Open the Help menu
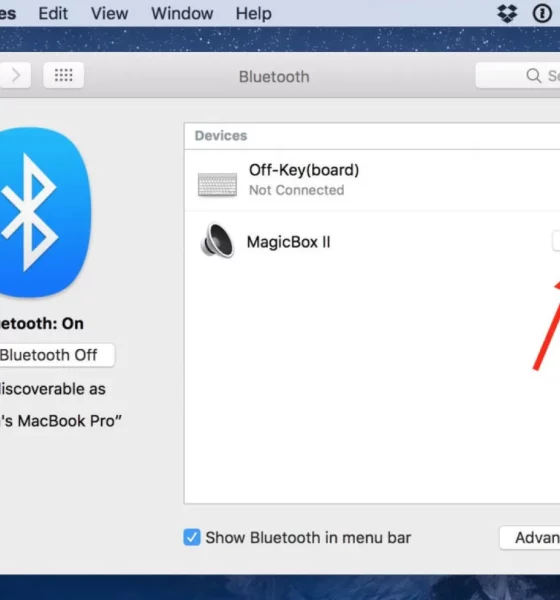560x600 pixels. pyautogui.click(x=253, y=14)
